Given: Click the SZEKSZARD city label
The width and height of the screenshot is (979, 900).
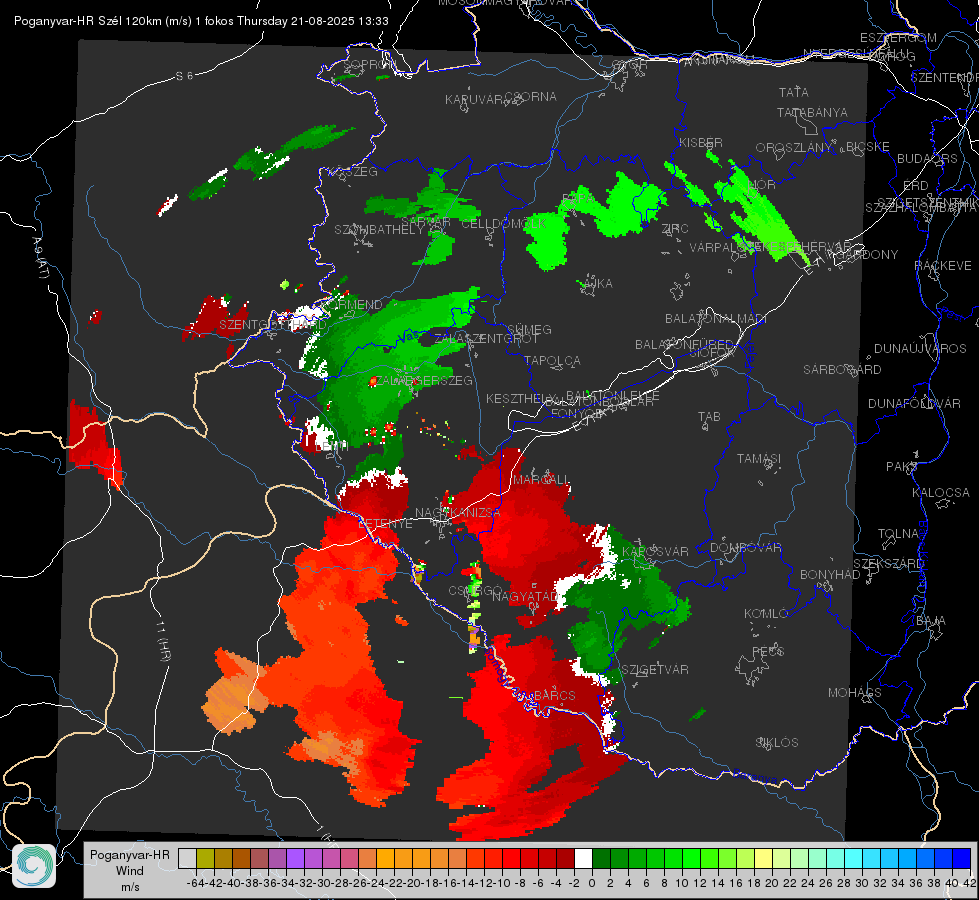Looking at the screenshot, I should click(x=888, y=564).
